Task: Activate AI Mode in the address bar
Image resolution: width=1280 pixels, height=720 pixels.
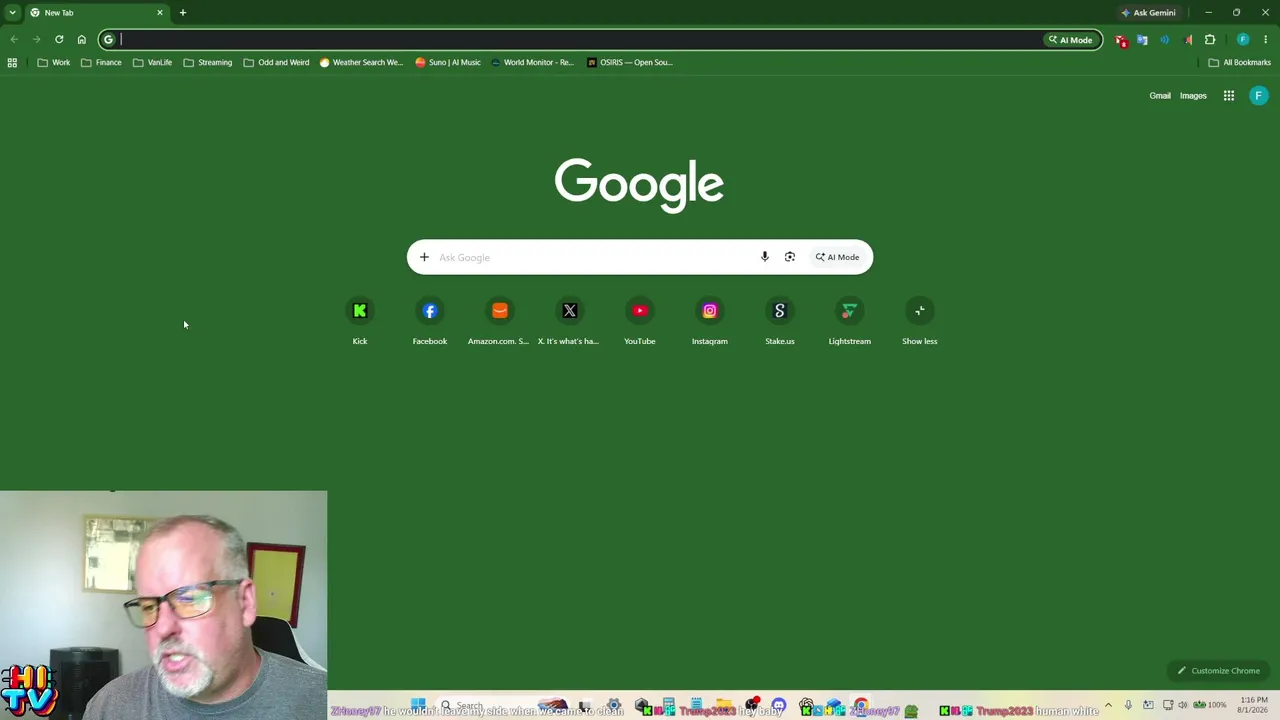Action: click(1070, 40)
